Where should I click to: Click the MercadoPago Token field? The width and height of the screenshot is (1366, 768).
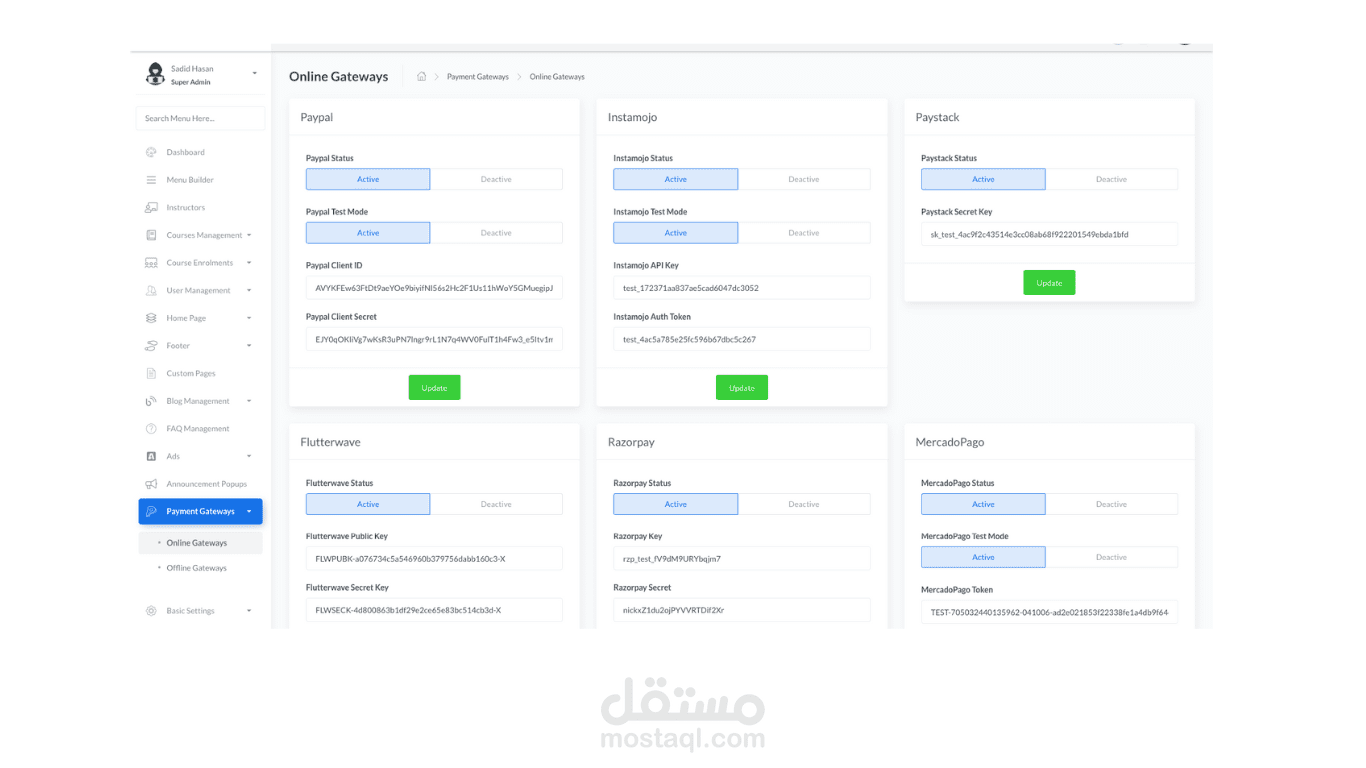click(x=1049, y=612)
